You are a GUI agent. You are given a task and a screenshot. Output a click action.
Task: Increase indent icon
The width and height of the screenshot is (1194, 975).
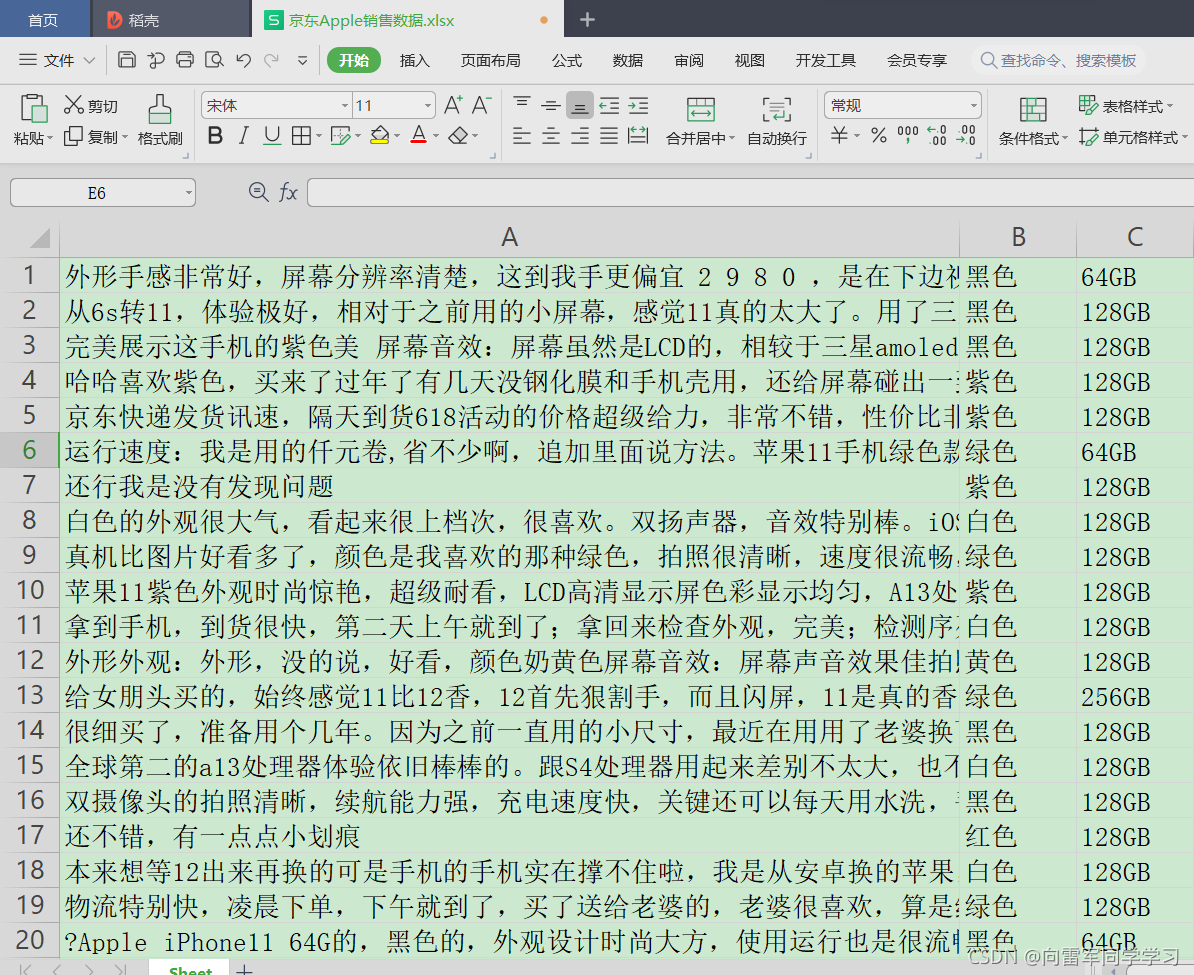638,105
